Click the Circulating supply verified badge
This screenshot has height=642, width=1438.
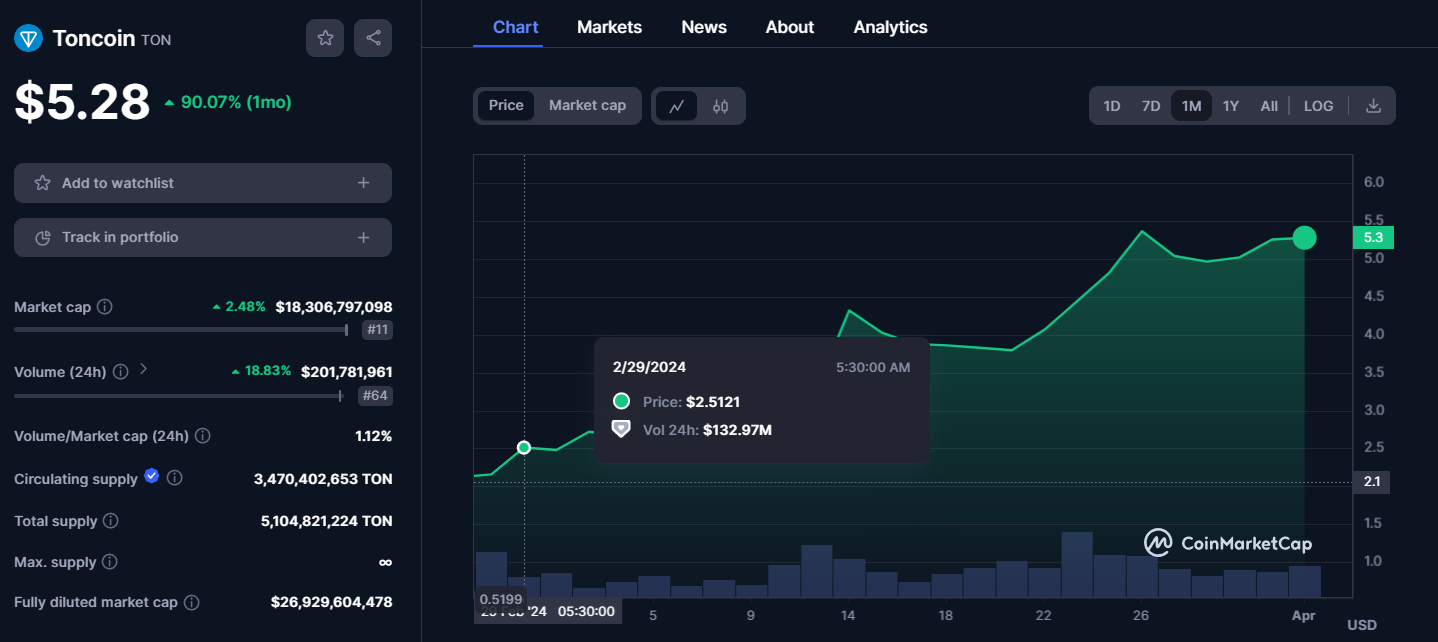[x=151, y=476]
